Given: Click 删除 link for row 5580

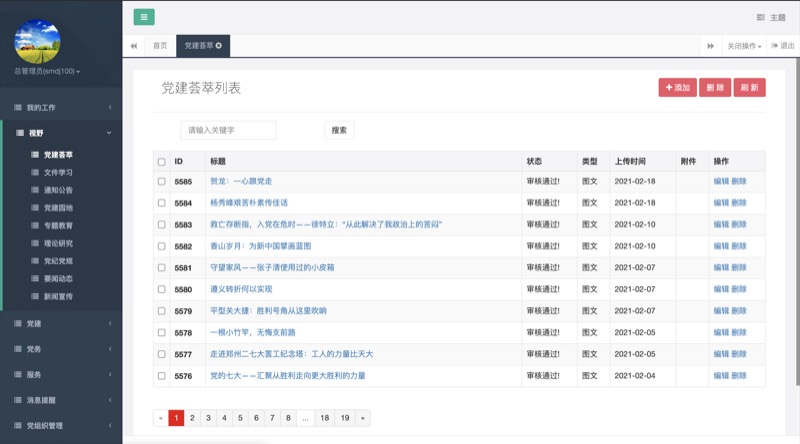Looking at the screenshot, I should [739, 289].
